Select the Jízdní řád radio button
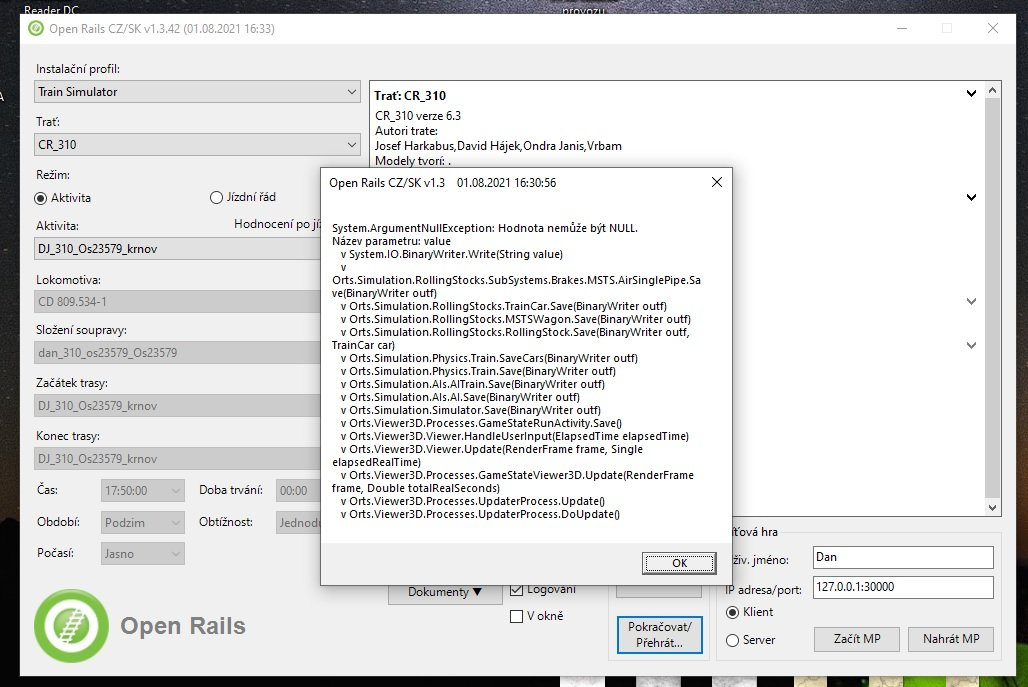This screenshot has height=687, width=1028. click(216, 197)
